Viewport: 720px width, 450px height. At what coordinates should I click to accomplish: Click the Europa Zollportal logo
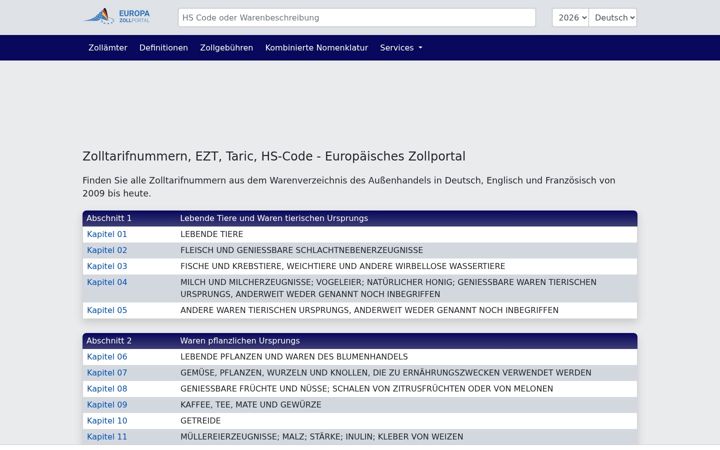click(x=117, y=17)
